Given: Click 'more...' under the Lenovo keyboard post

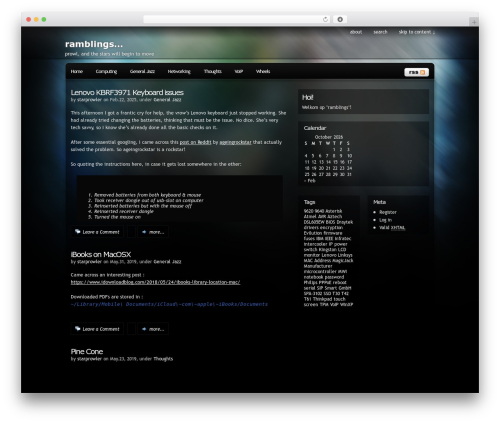Looking at the screenshot, I should pyautogui.click(x=153, y=232).
